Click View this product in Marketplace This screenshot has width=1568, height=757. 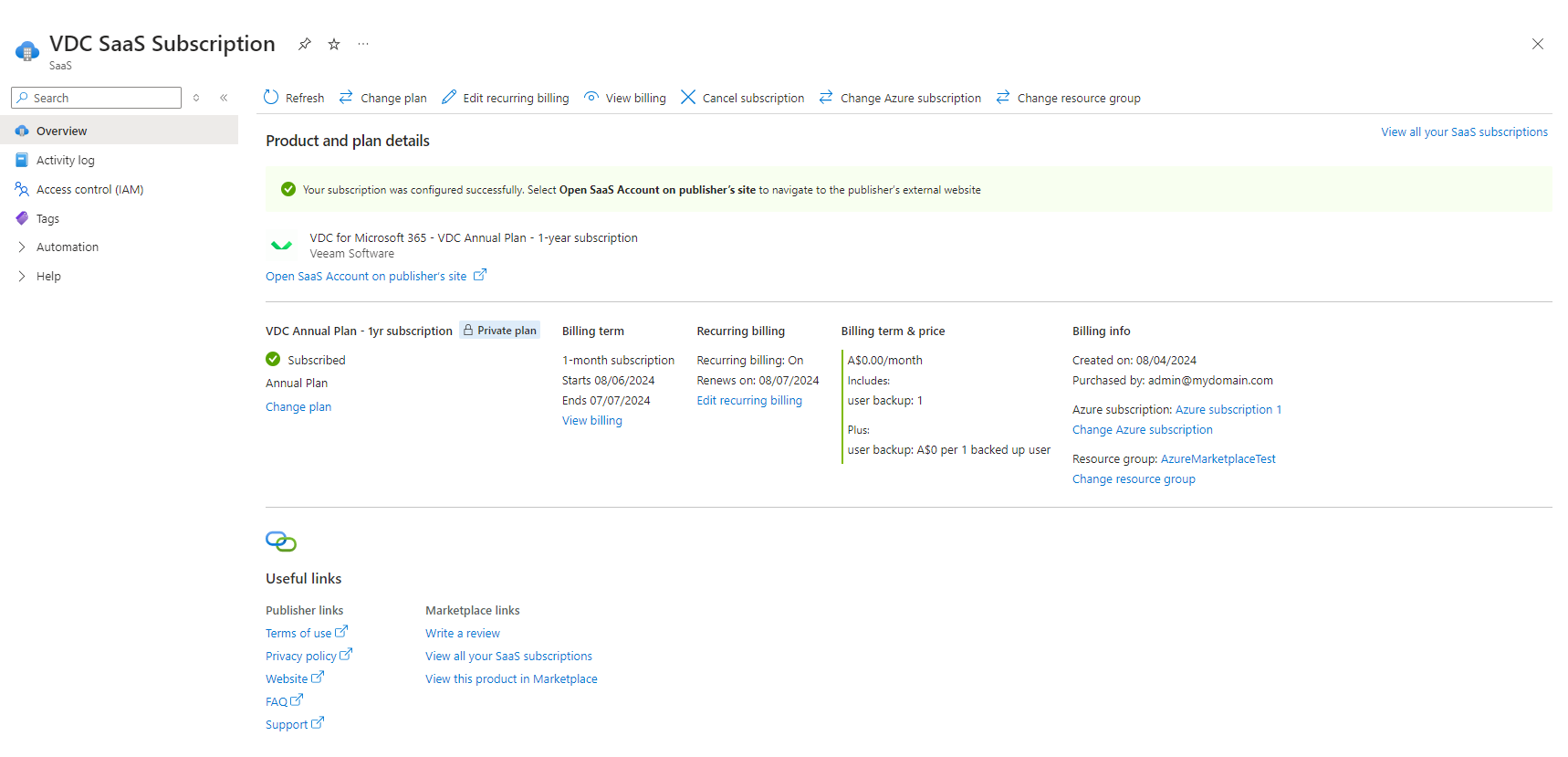click(511, 679)
